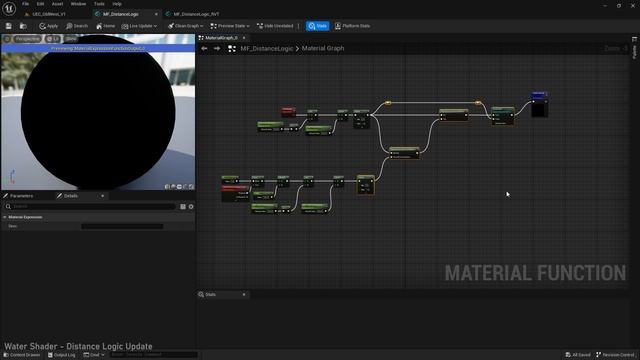Navigate forward in the graph history
This screenshot has height=360, width=640.
(217, 49)
